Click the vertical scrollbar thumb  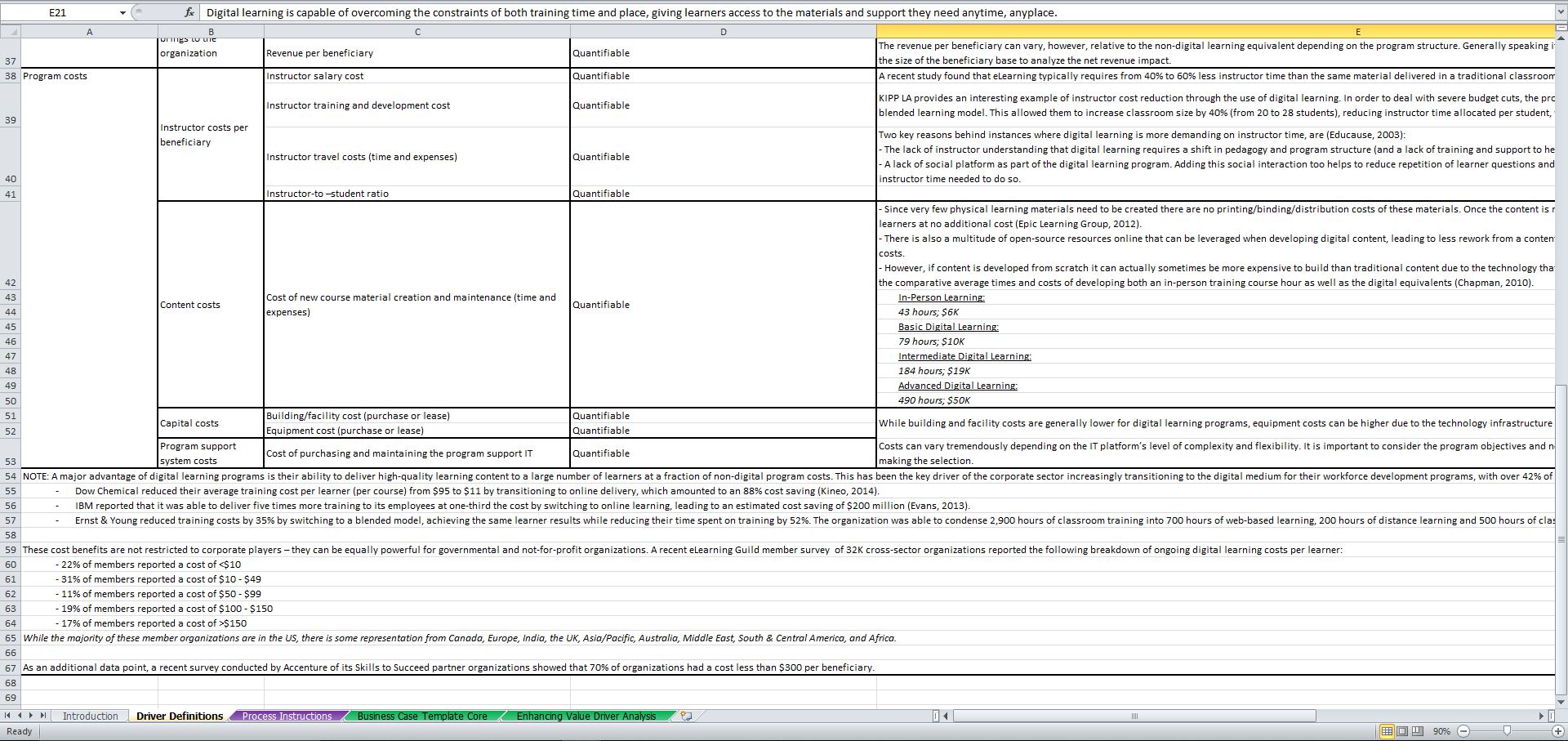pos(1561,539)
